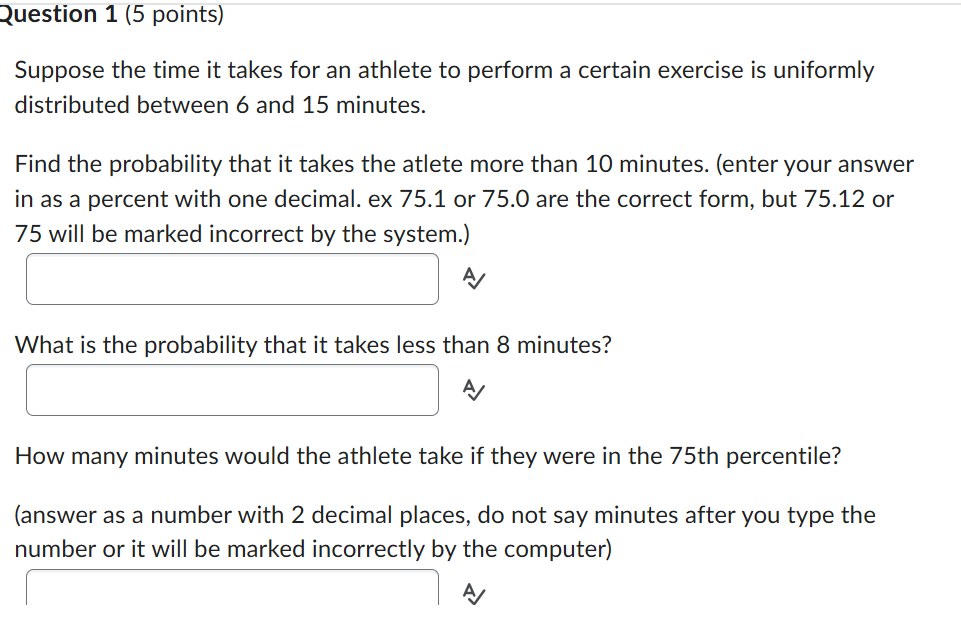The height and width of the screenshot is (623, 961).
Task: Click the answer field for less than 8 minutes
Action: (230, 390)
